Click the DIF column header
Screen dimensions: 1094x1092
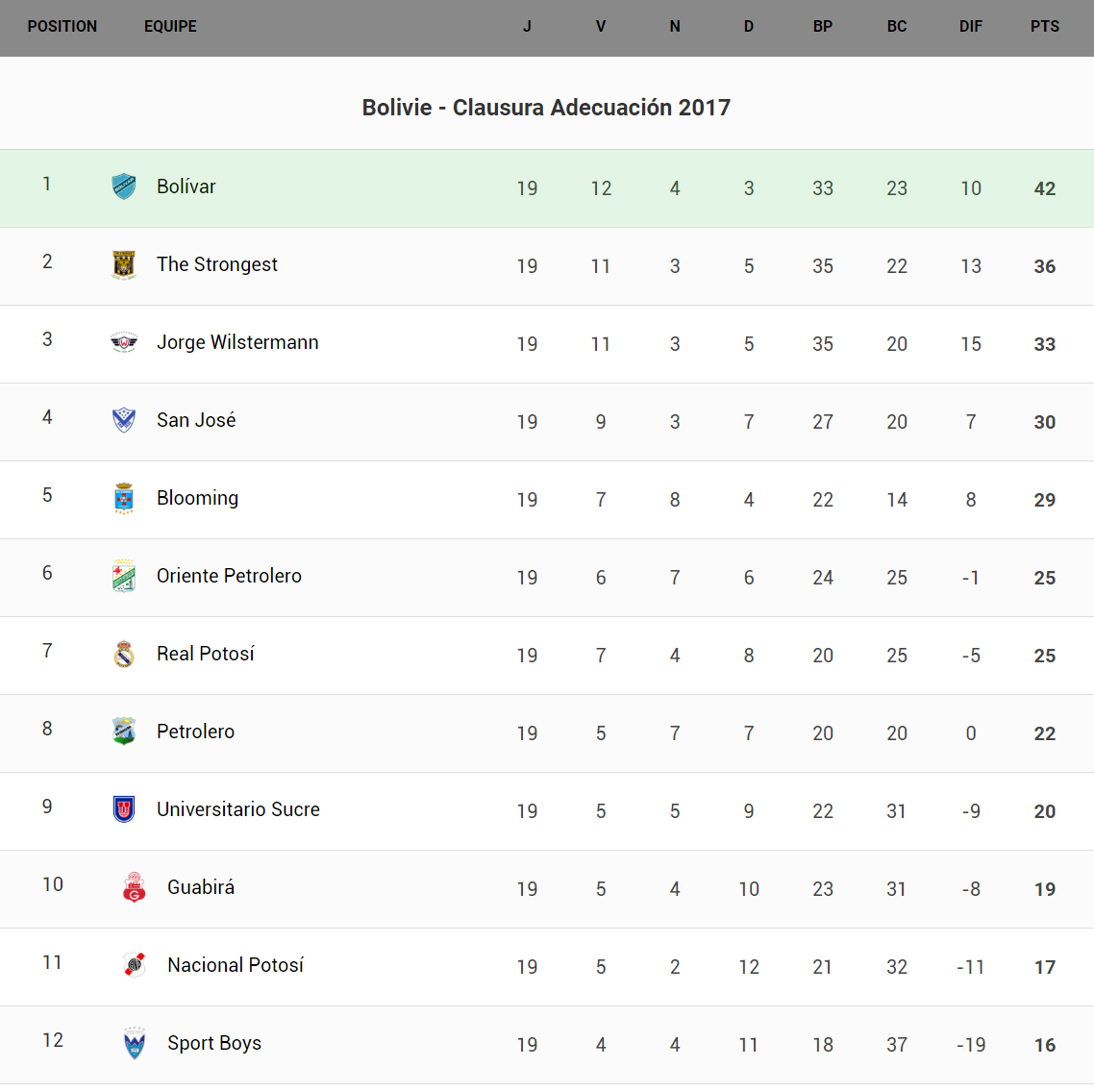[x=970, y=27]
